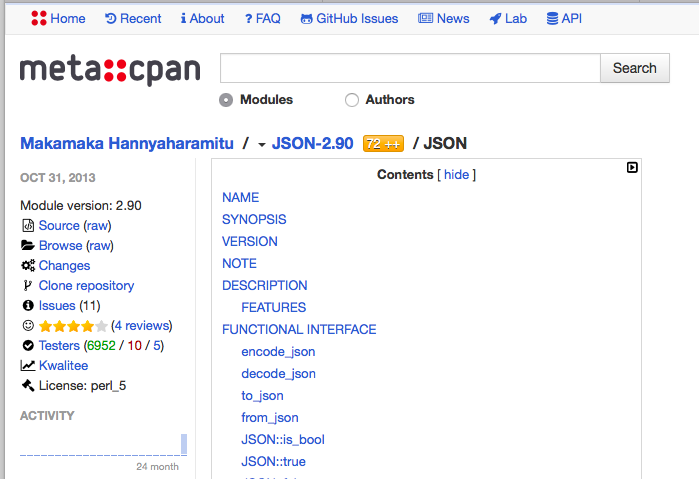
Task: Jump to JSON::is_bool entry
Action: click(x=283, y=439)
